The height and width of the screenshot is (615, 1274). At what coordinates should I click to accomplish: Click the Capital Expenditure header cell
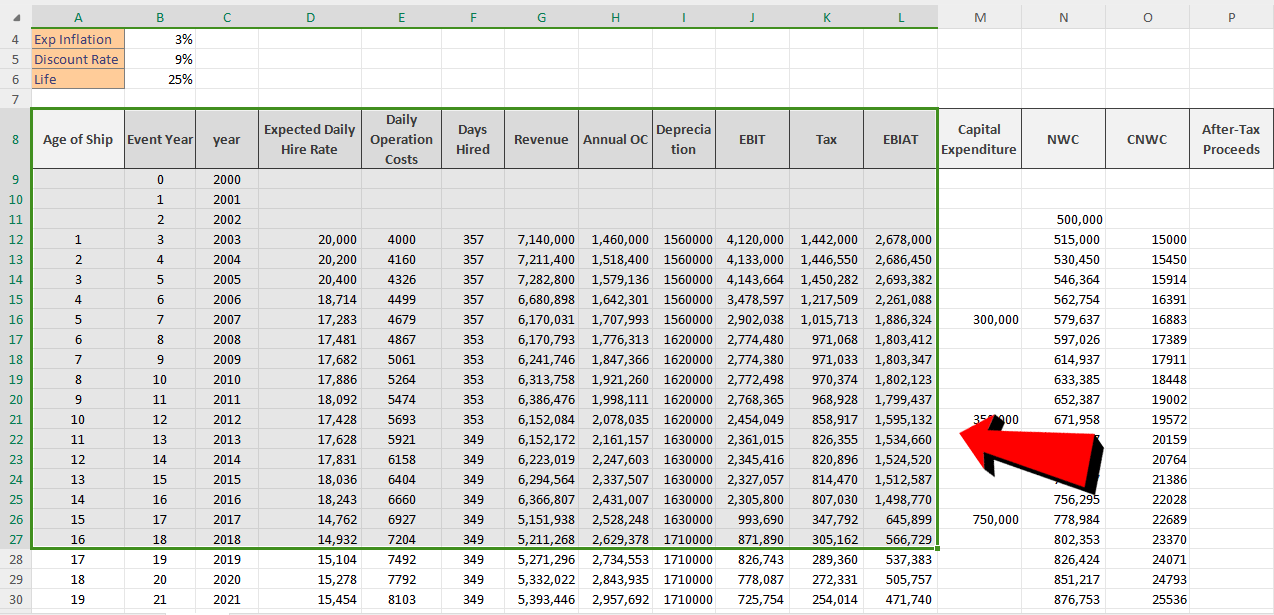point(979,138)
